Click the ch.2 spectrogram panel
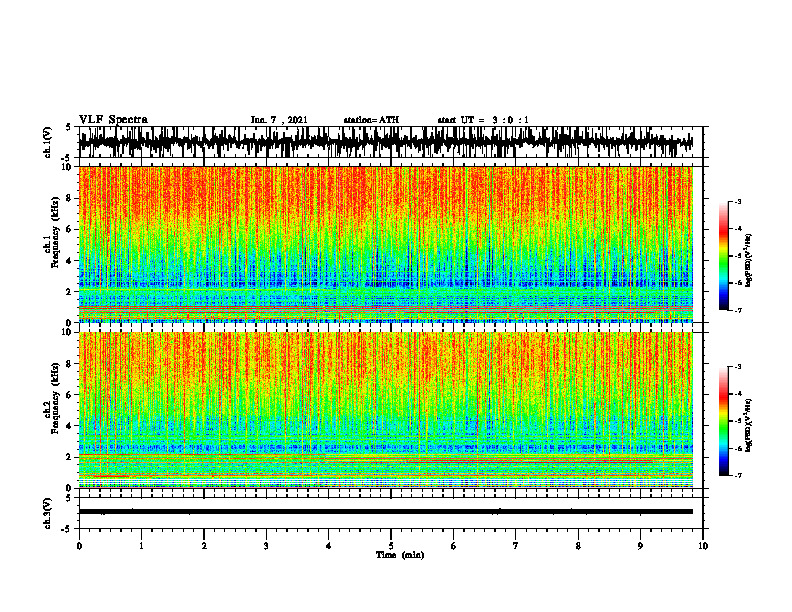Viewport: 792px width, 612px height. 386,410
